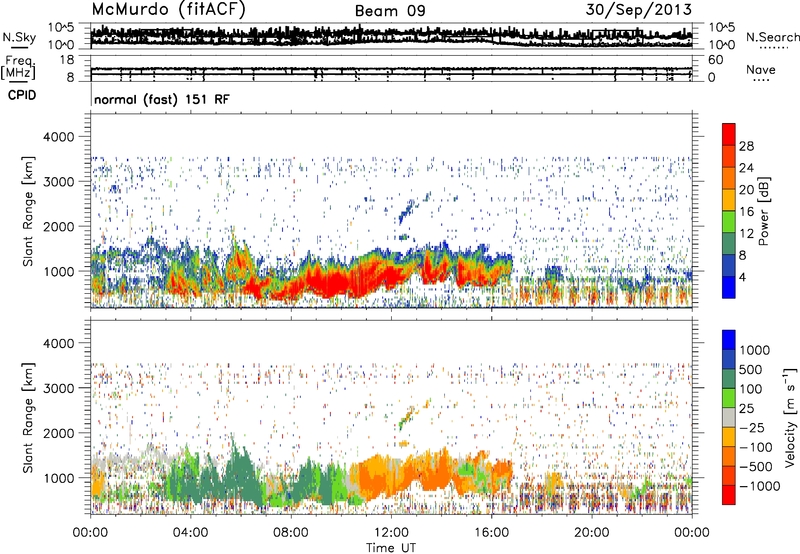Screen dimensions: 800x554
Task: Click the 'CPID' label
Action: click(22, 95)
